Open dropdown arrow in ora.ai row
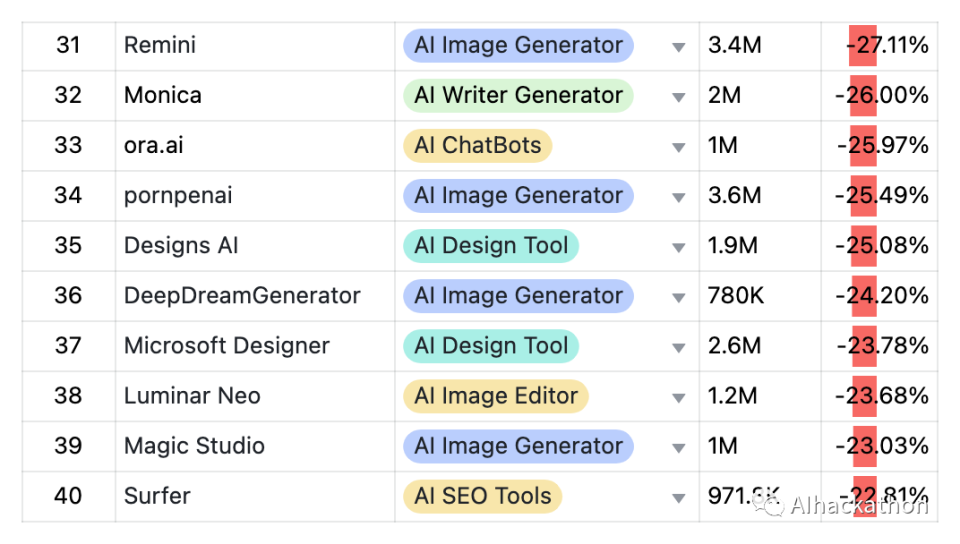Screen dimensions: 960x544 pos(679,147)
